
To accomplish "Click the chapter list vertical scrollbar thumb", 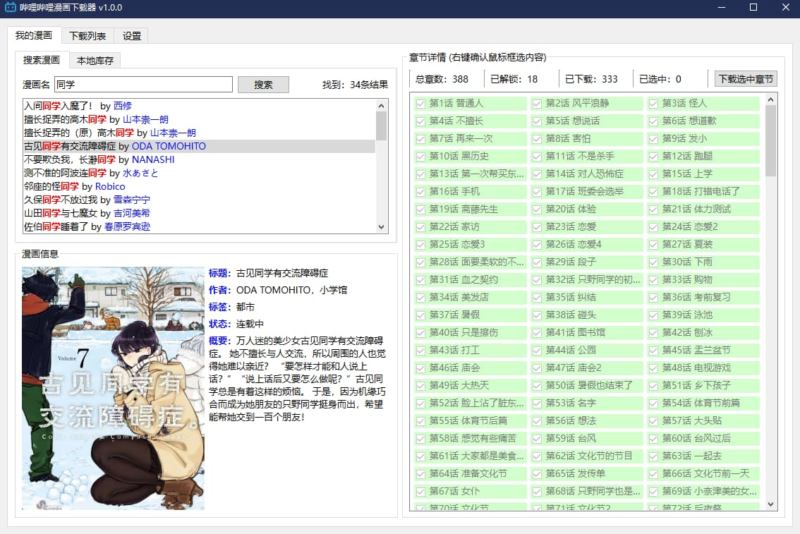I will (x=771, y=138).
